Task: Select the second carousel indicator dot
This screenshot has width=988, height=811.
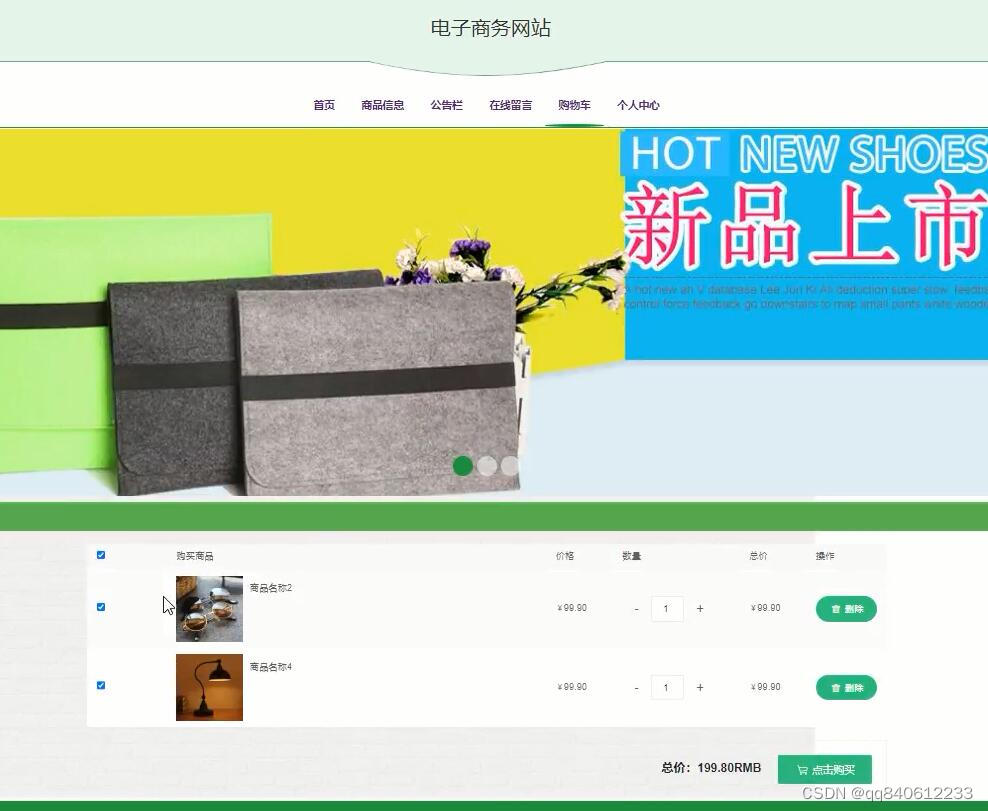Action: pos(487,465)
